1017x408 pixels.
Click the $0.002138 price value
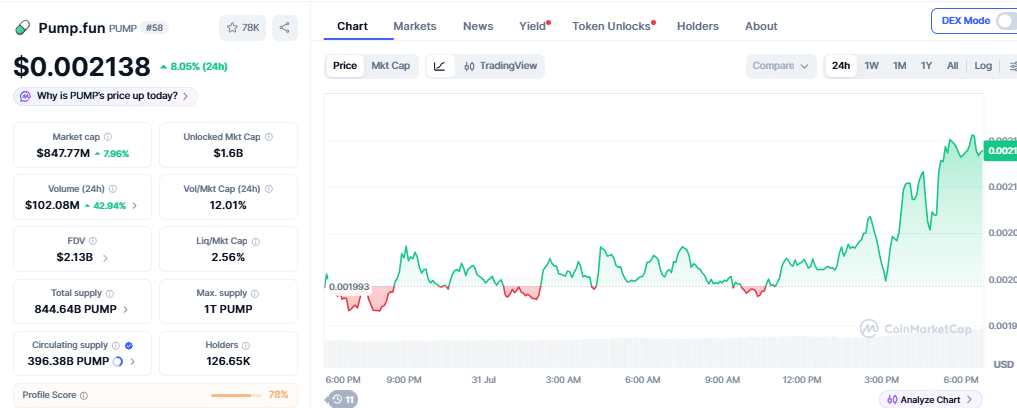[x=82, y=66]
